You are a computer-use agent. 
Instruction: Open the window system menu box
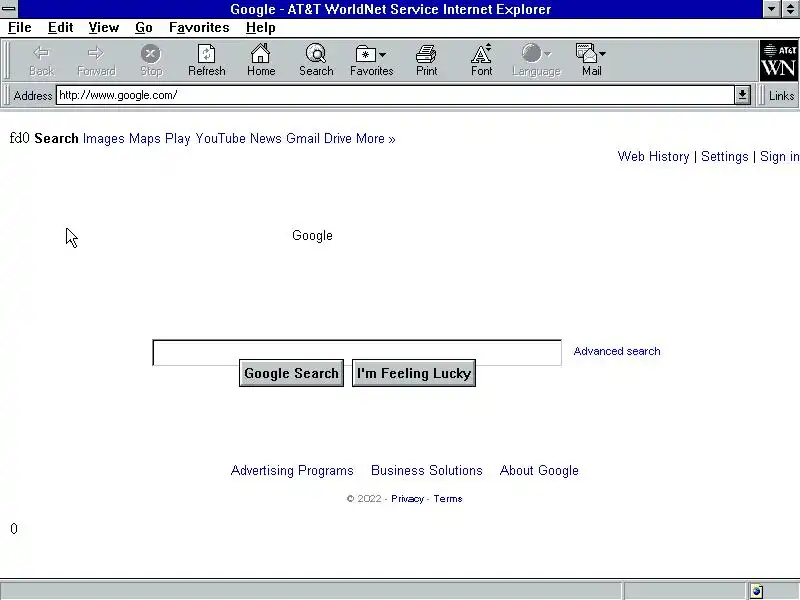(9, 9)
